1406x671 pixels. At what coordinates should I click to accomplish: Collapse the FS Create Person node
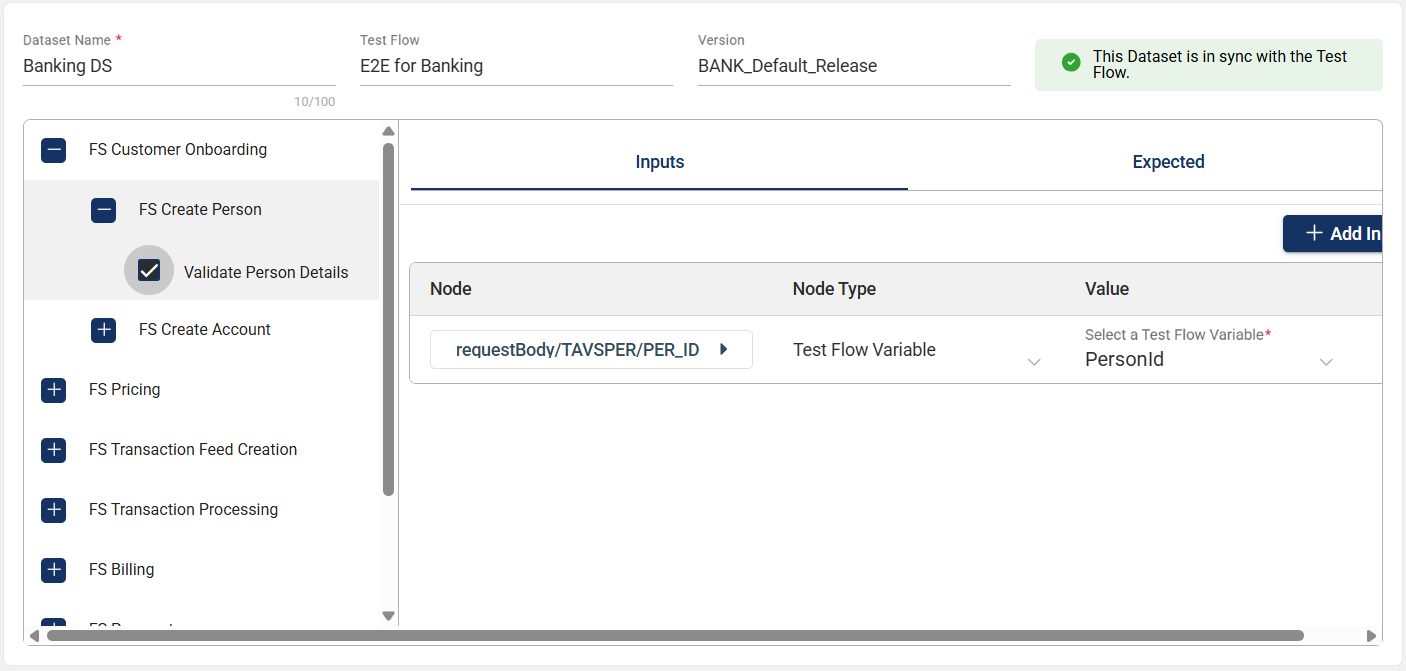[104, 210]
